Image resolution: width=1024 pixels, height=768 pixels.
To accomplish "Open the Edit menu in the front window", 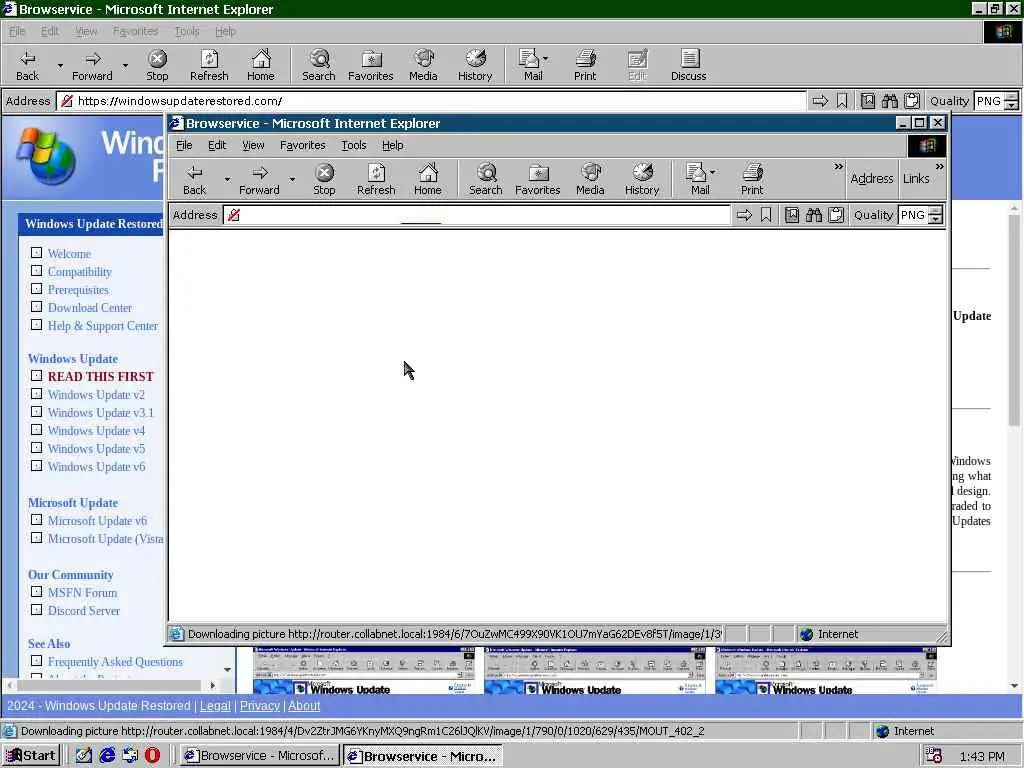I will point(217,145).
